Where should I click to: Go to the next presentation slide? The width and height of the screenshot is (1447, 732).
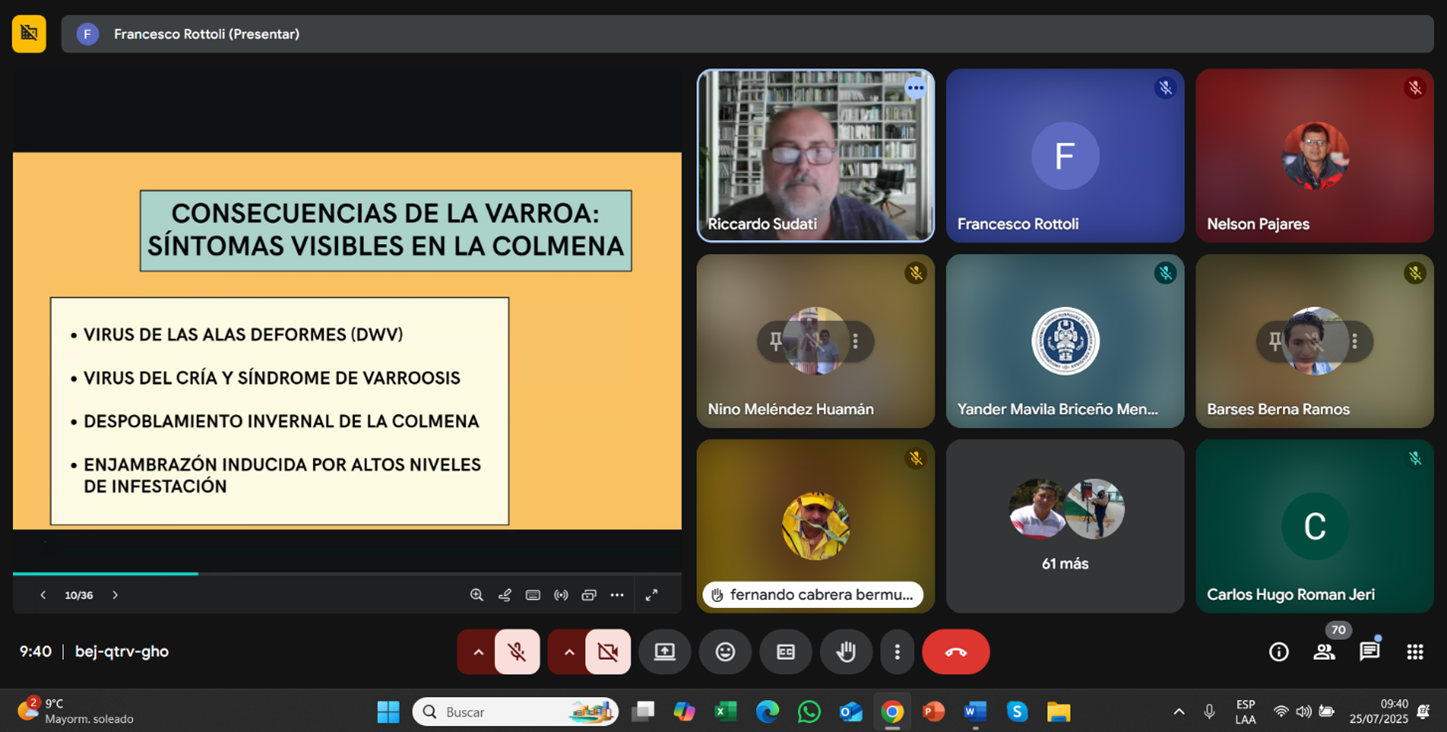[115, 595]
